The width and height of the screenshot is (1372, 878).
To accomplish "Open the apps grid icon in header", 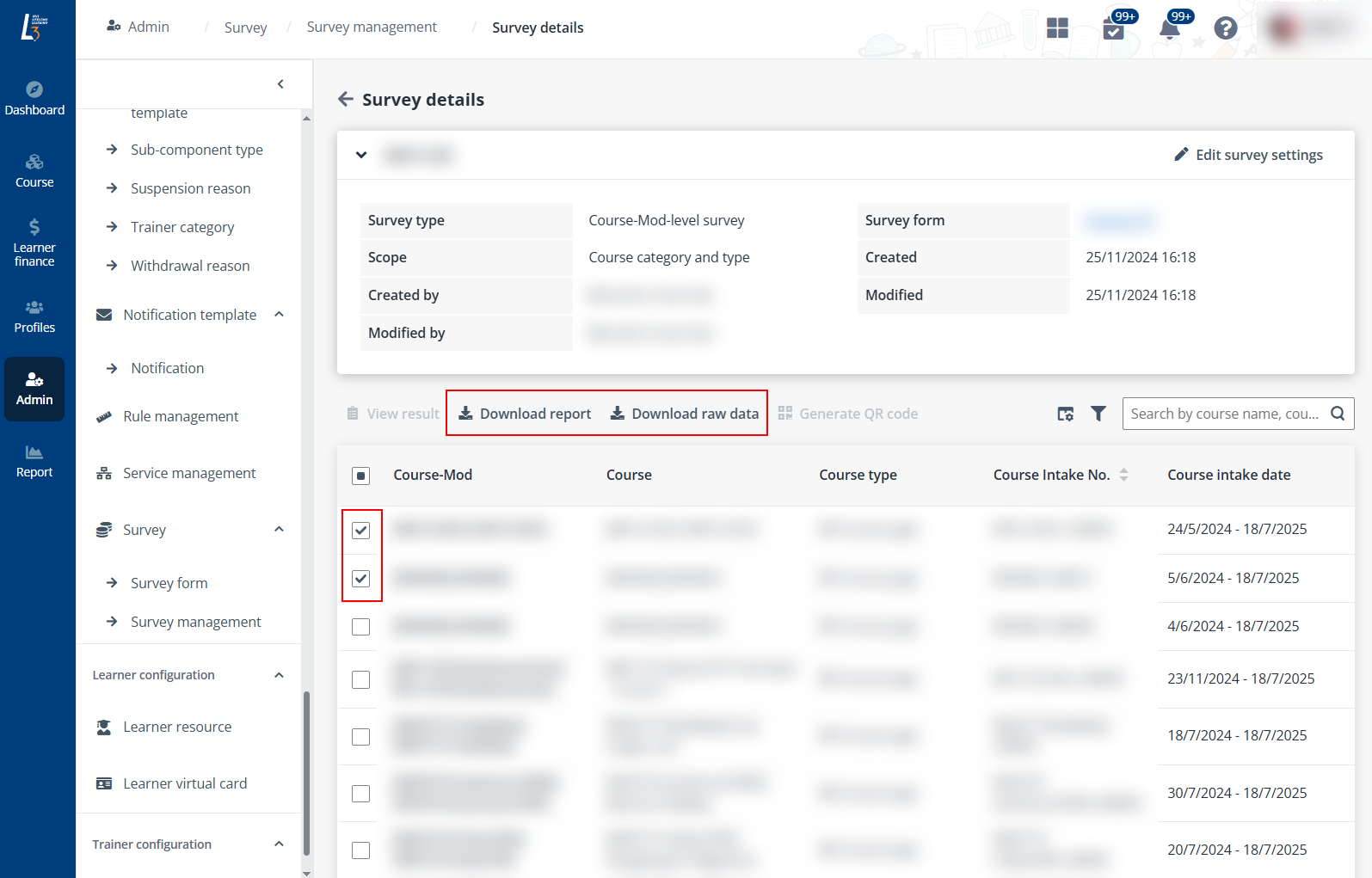I will click(x=1057, y=28).
